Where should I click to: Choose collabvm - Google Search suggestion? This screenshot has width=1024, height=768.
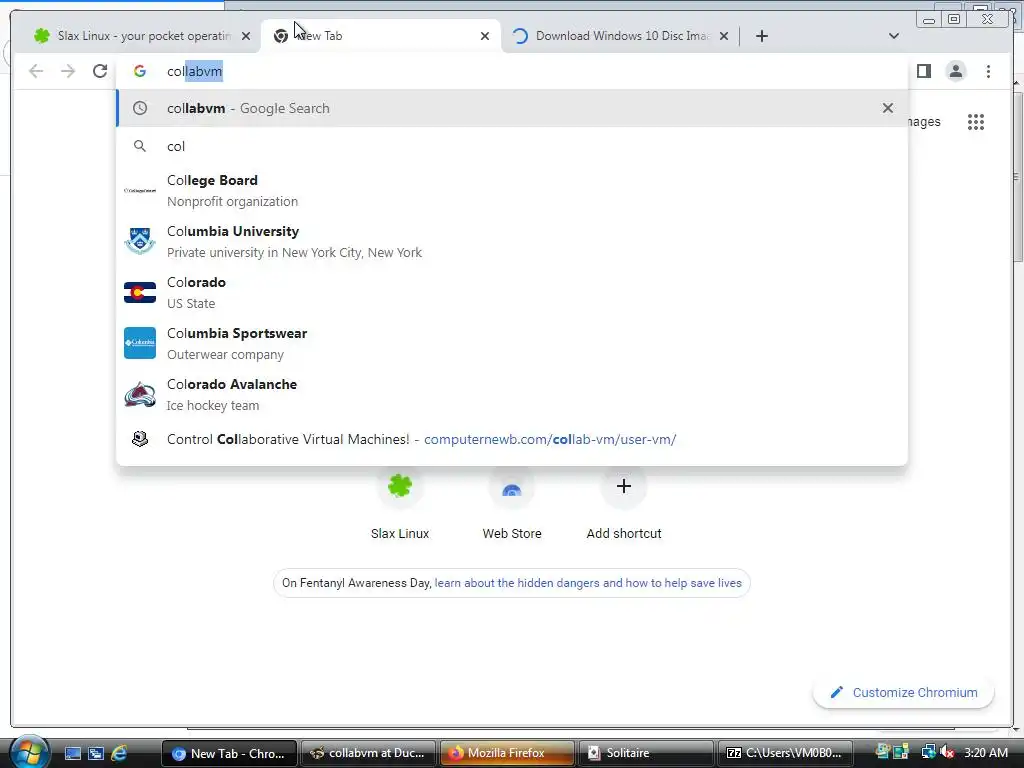tap(511, 108)
